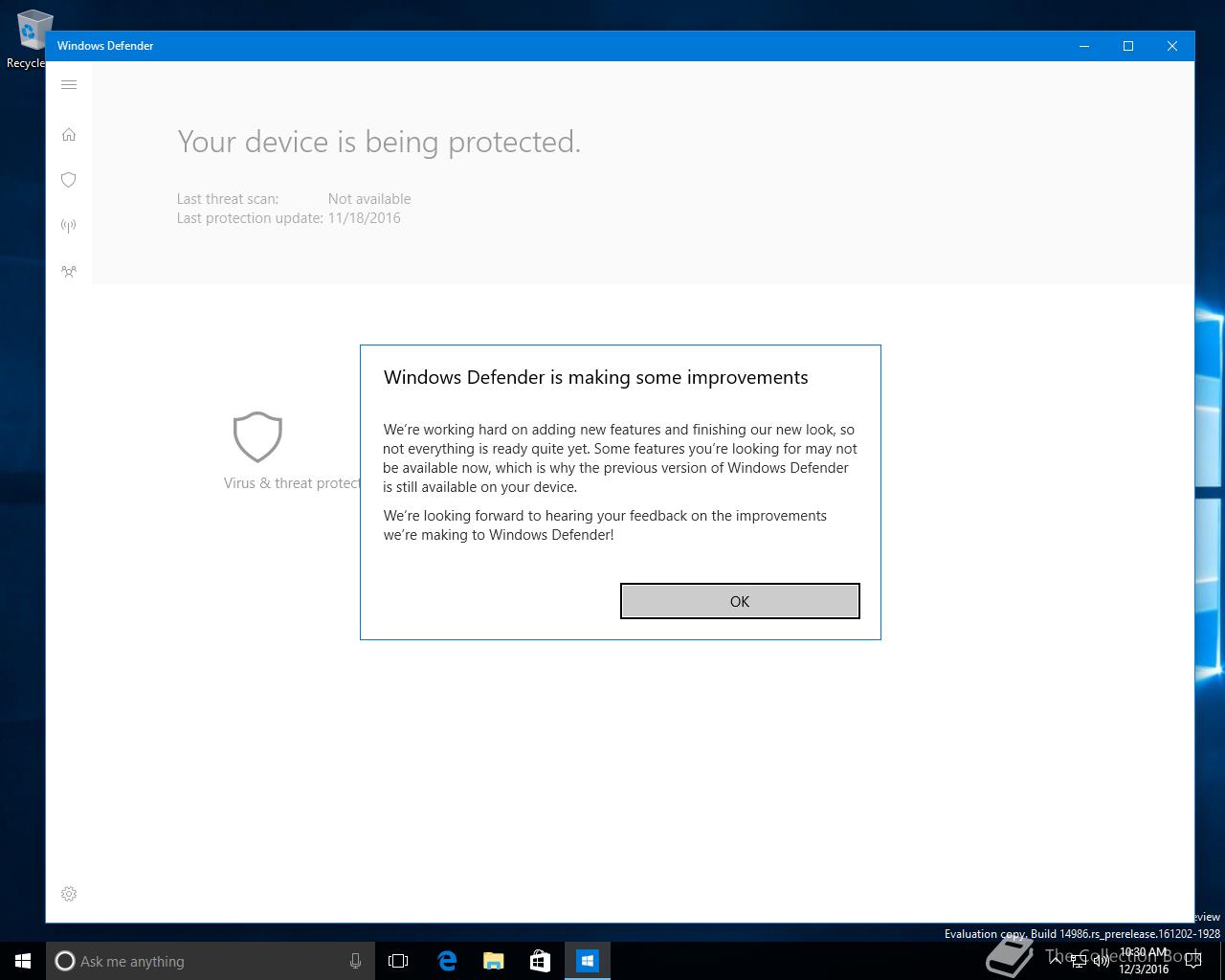Click OK in the improvements dialog

point(740,601)
